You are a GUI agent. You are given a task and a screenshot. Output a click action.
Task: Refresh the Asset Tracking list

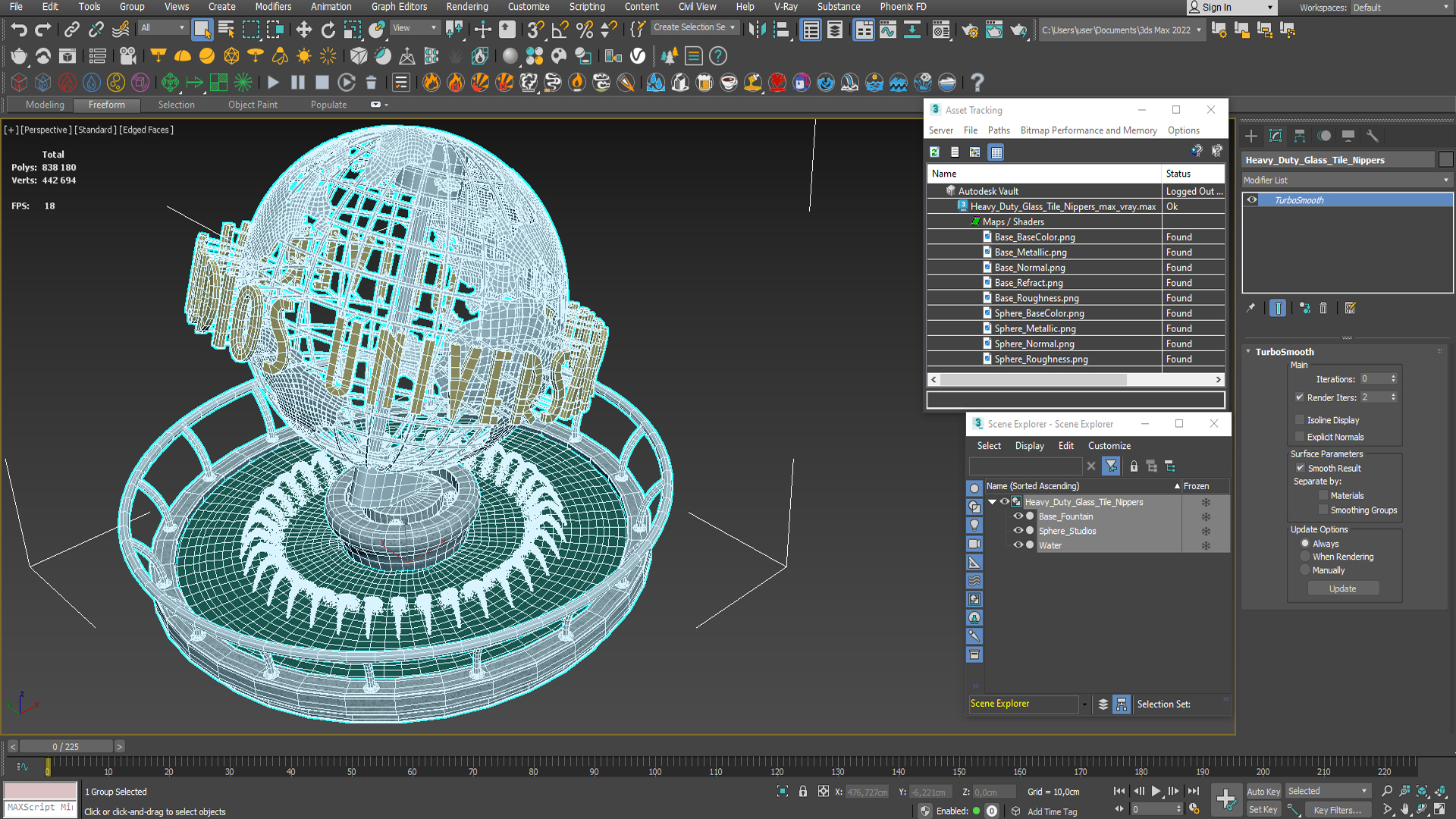[934, 152]
